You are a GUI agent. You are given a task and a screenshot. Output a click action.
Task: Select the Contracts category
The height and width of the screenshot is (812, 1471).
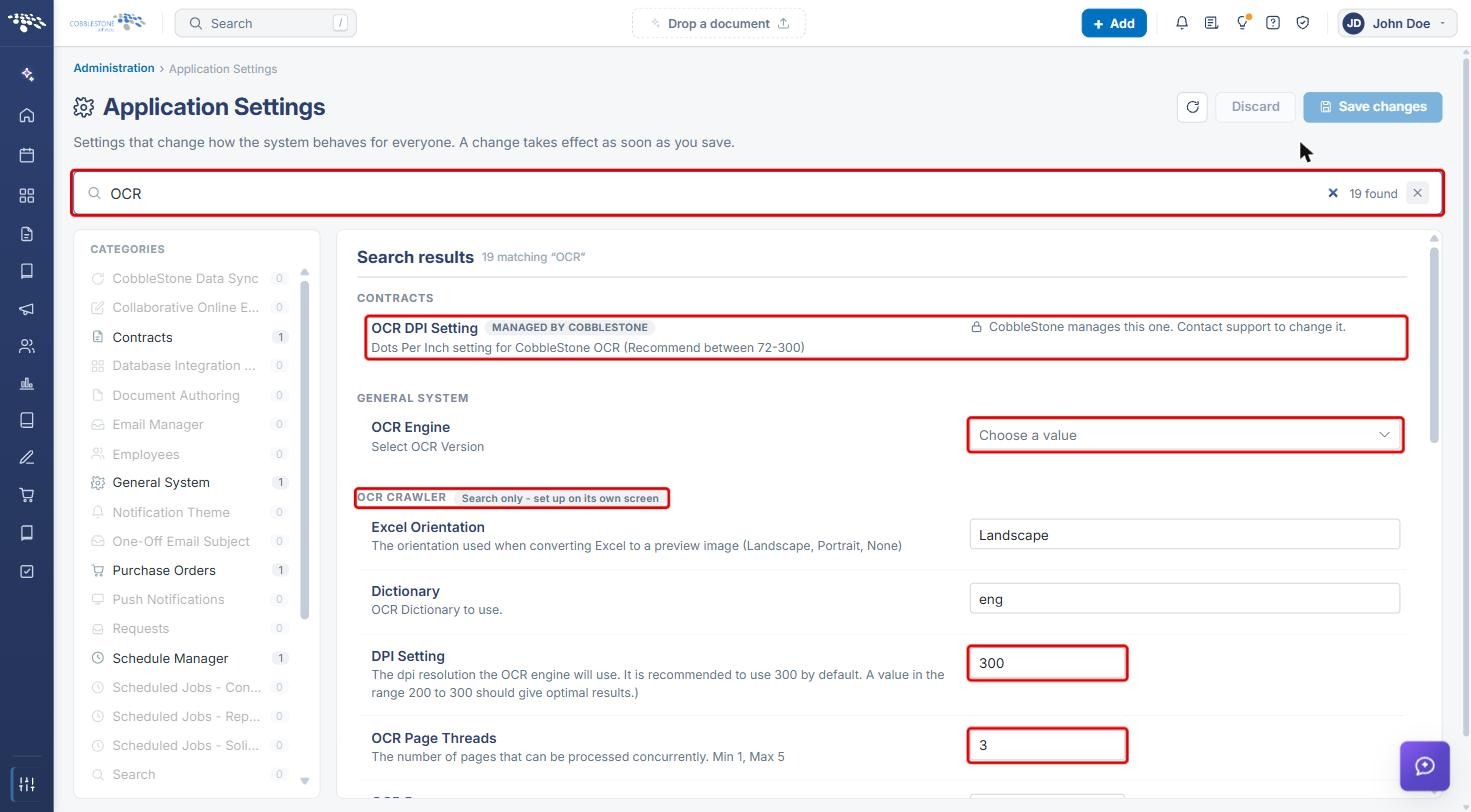(189, 337)
